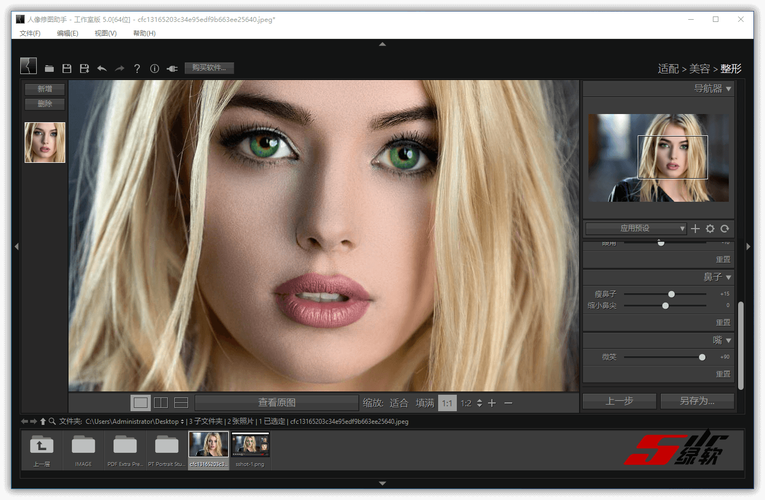Redo the edit with the forward arrow
The width and height of the screenshot is (765, 500).
pyautogui.click(x=120, y=69)
